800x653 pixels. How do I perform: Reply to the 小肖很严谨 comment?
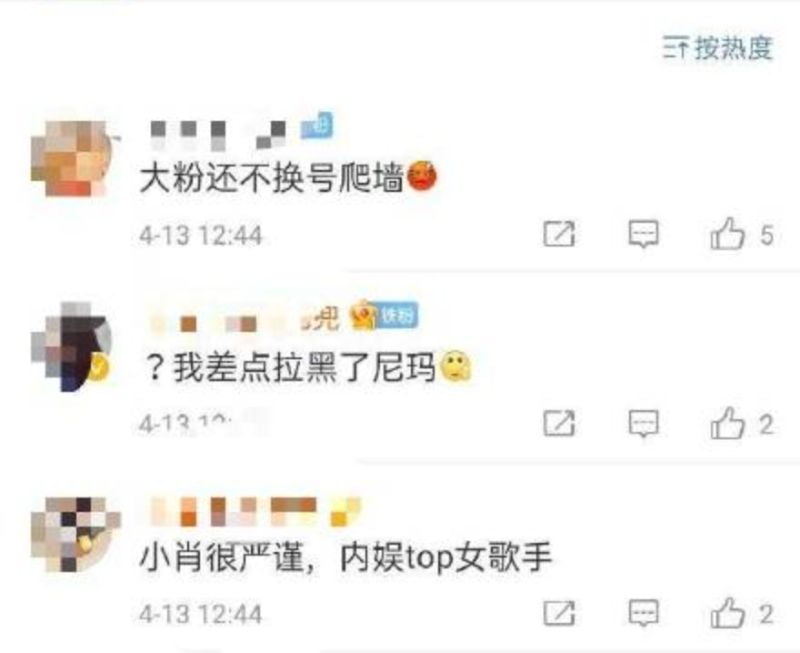coord(643,613)
